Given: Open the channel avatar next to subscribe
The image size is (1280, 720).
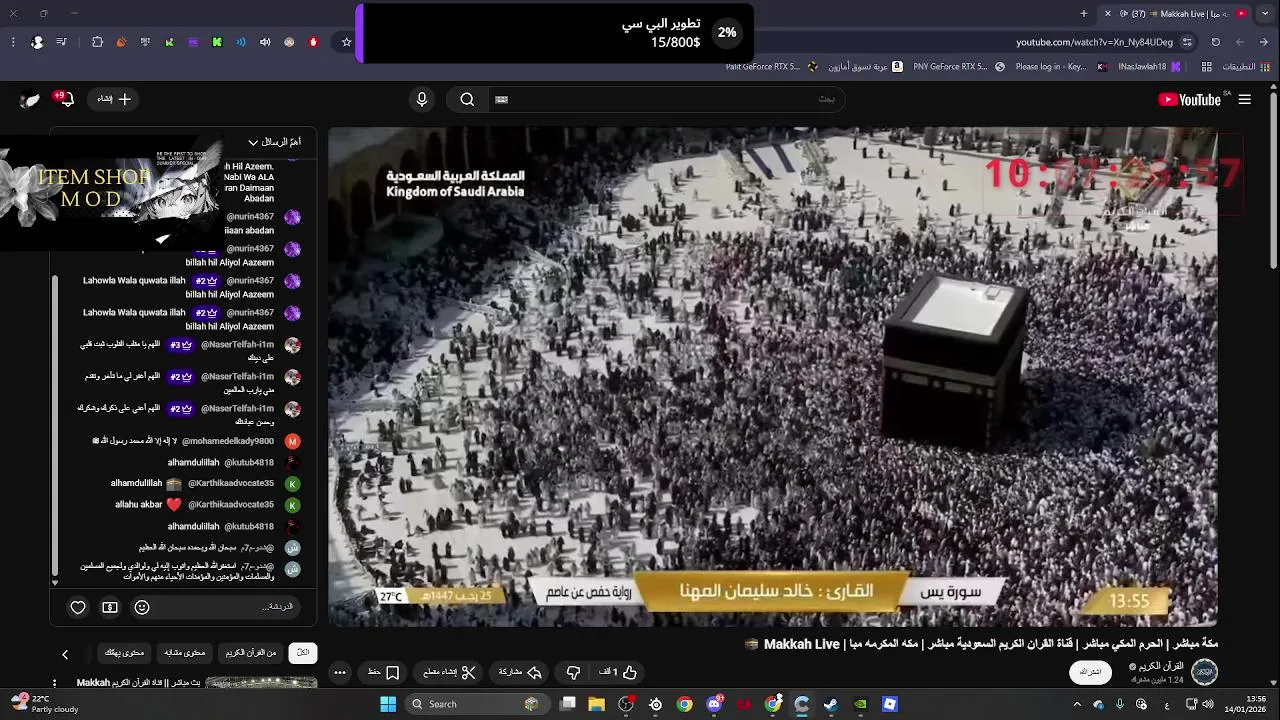Looking at the screenshot, I should [x=1204, y=672].
